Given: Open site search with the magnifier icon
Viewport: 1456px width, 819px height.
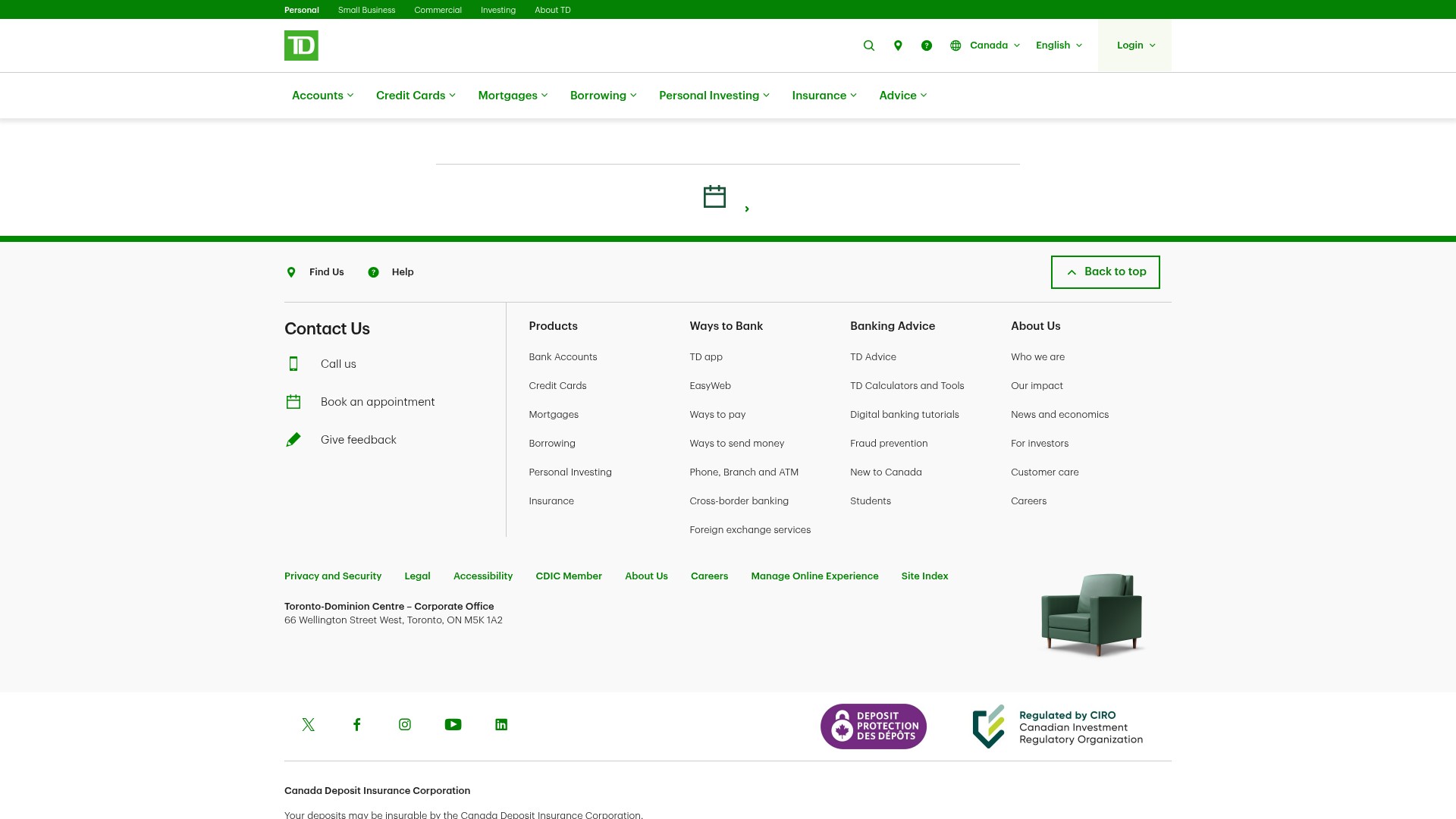Looking at the screenshot, I should point(869,45).
